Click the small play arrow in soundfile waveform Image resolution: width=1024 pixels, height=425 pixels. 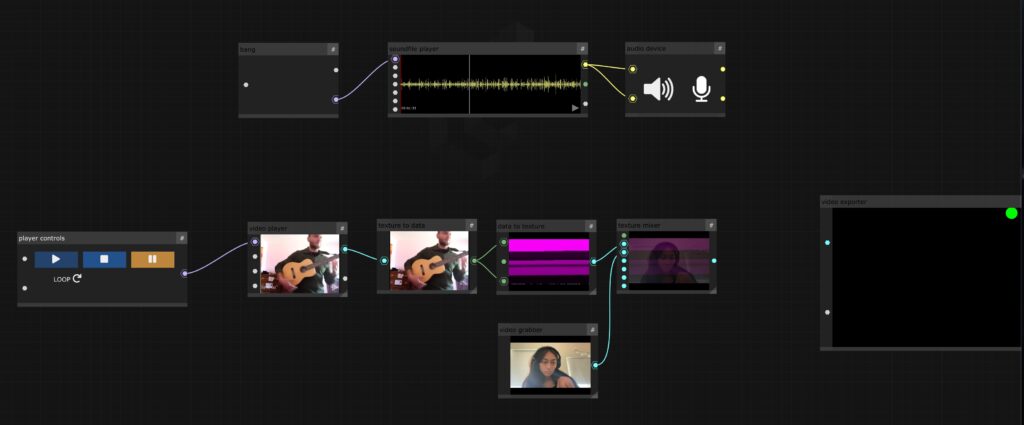click(575, 108)
